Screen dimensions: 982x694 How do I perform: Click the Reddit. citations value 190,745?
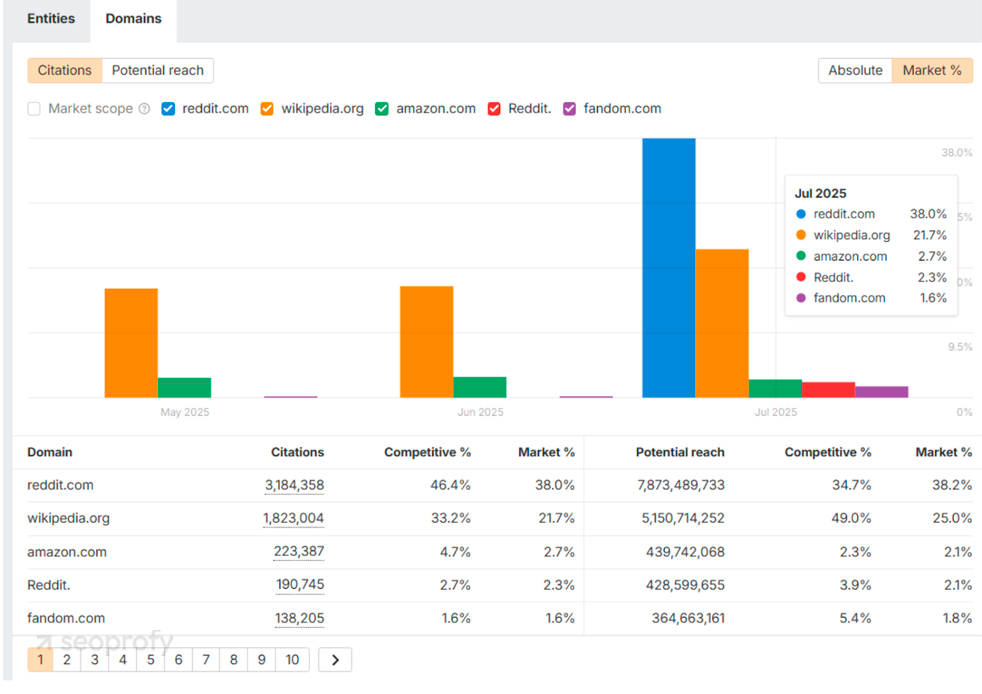click(x=300, y=585)
